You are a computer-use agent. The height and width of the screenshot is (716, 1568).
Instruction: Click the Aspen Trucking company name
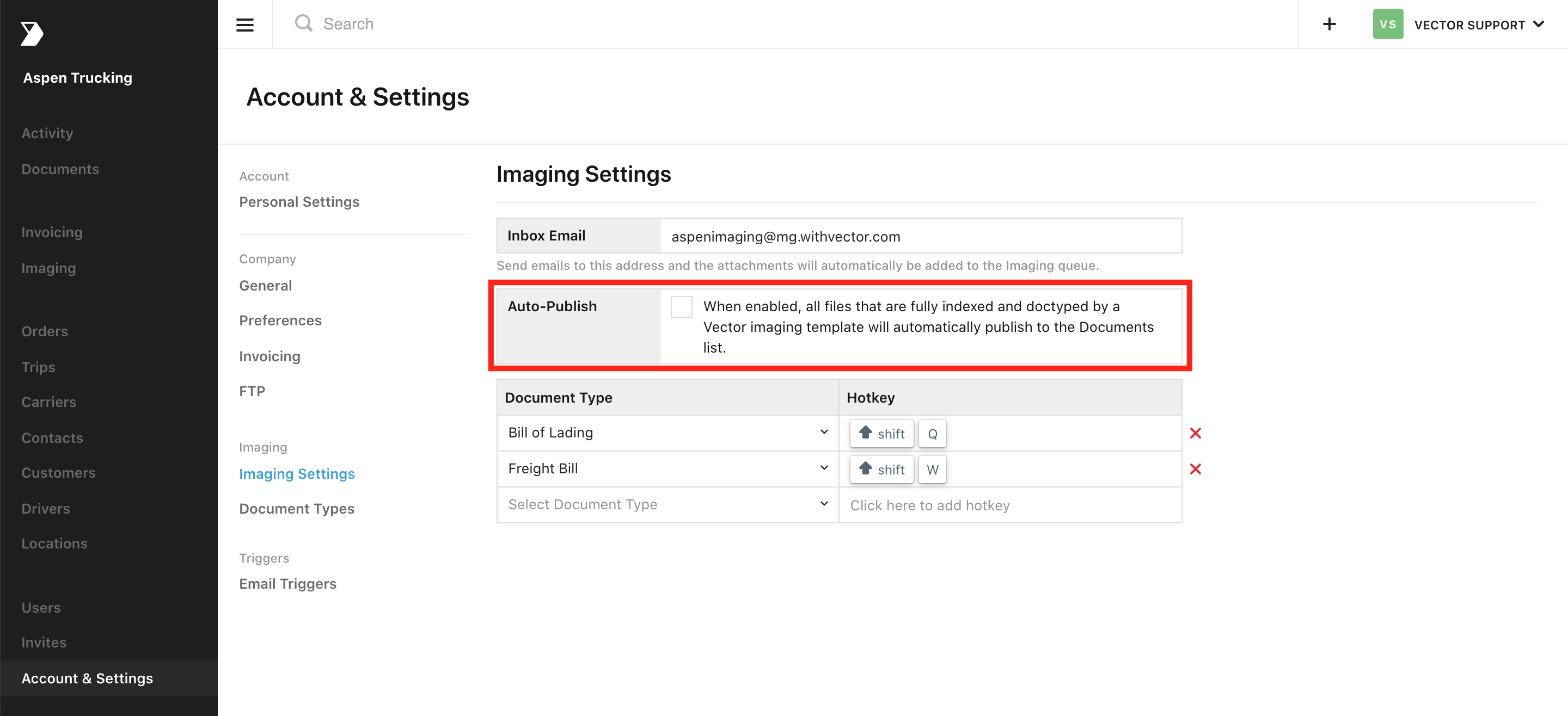77,78
